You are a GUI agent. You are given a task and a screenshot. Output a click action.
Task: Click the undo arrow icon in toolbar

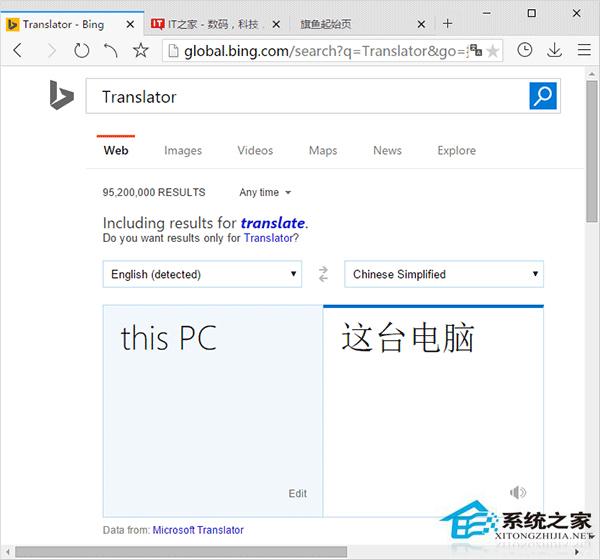(111, 50)
